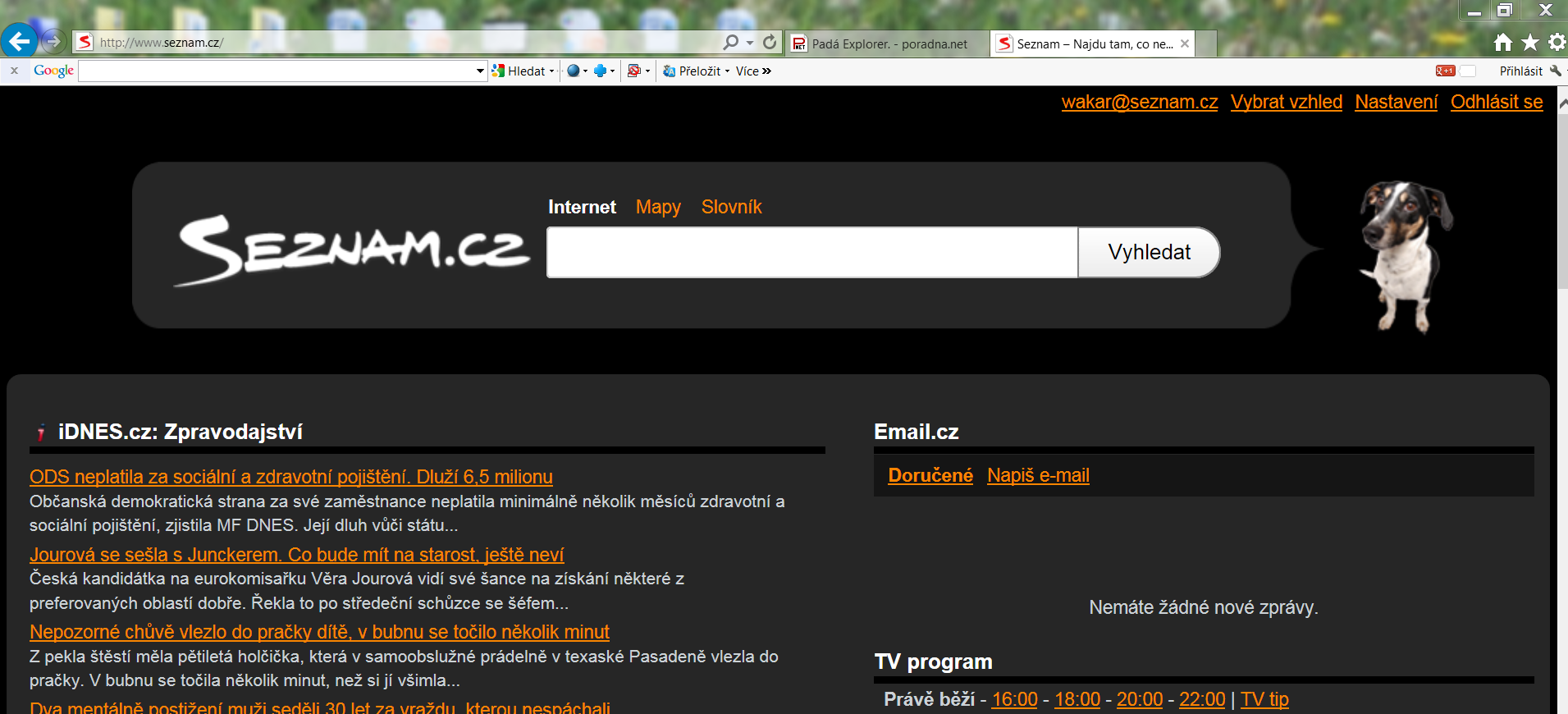
Task: Select the 18:00 TV program time
Action: (x=1077, y=699)
